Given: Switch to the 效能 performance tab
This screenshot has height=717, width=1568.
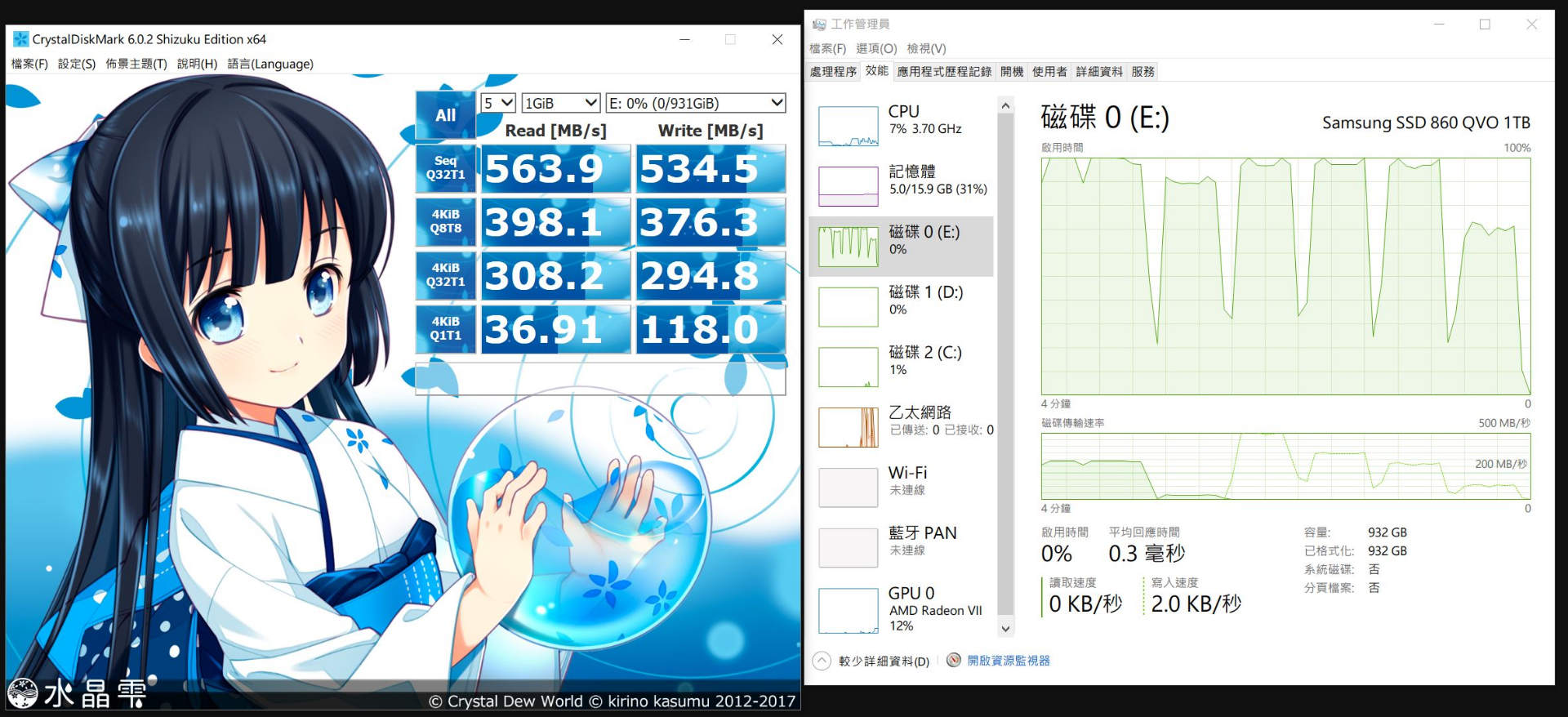Looking at the screenshot, I should (877, 71).
